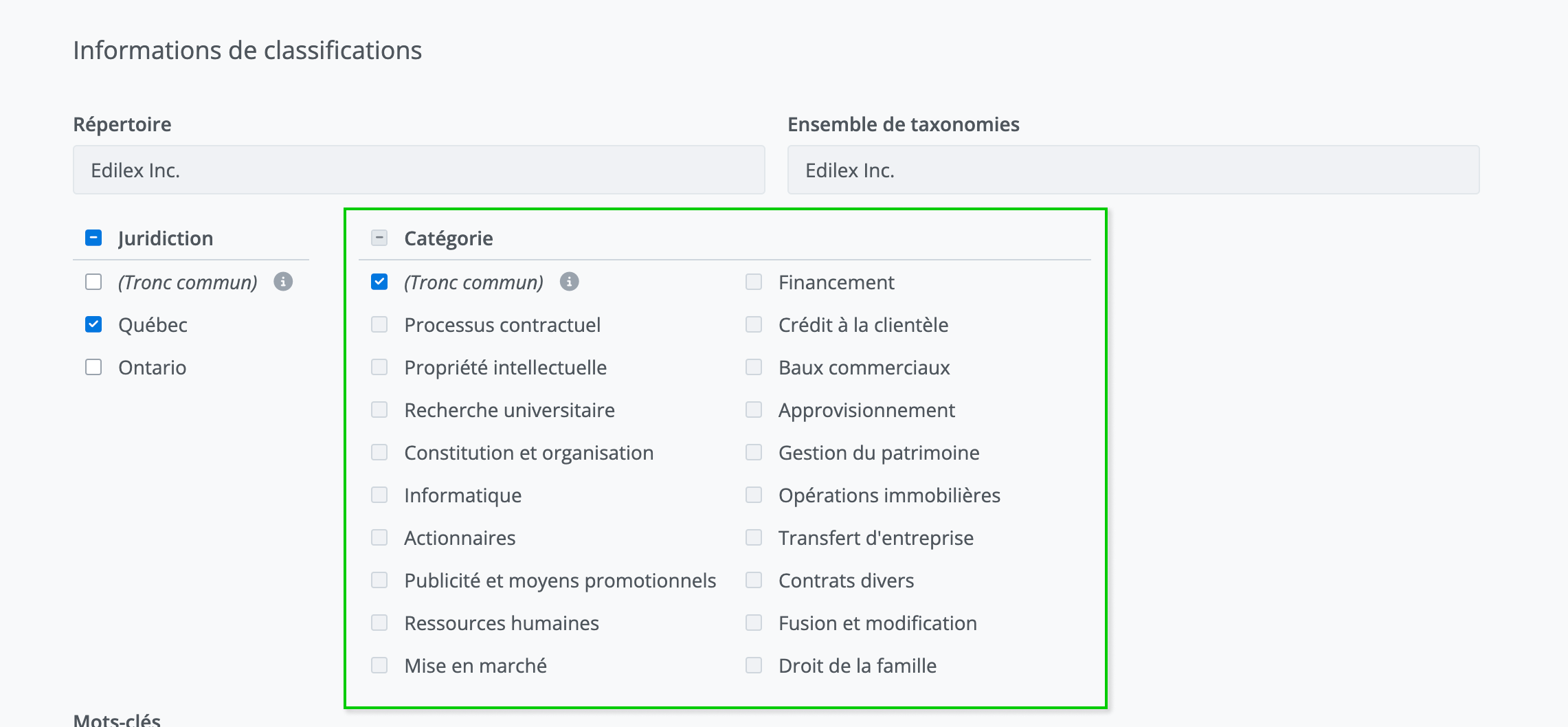Check the Mise en marché category
1568x727 pixels.
[x=379, y=665]
